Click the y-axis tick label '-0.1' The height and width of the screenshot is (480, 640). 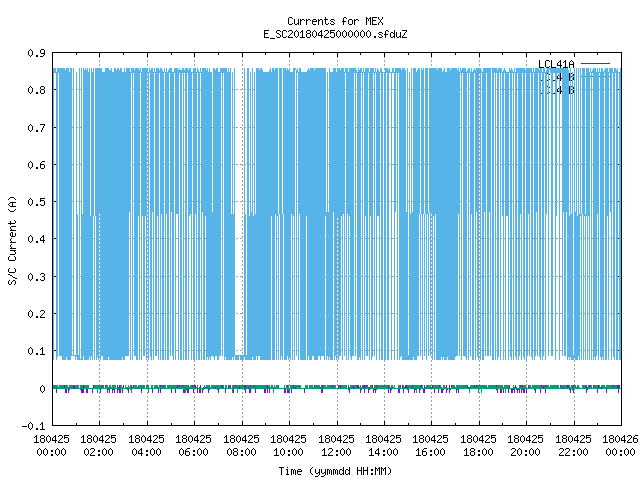pos(33,426)
